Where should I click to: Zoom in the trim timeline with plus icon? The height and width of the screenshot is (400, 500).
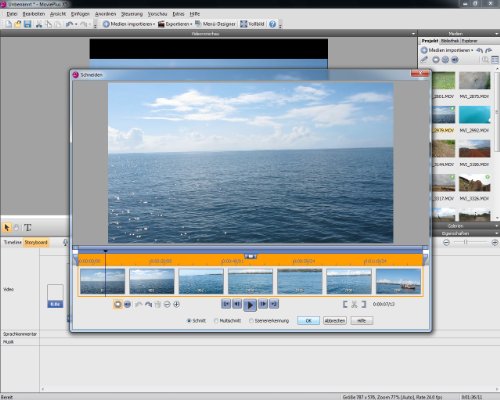coord(177,304)
